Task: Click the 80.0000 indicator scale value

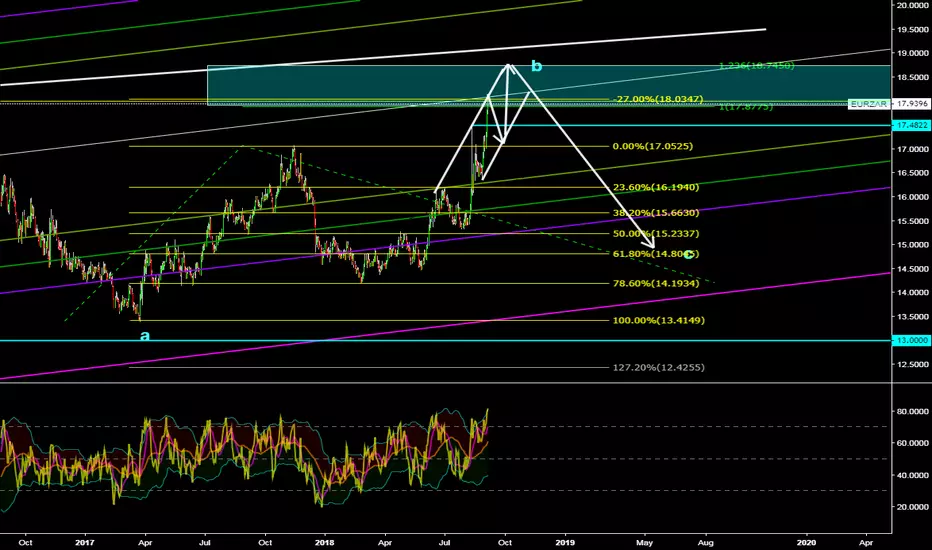Action: coord(913,411)
